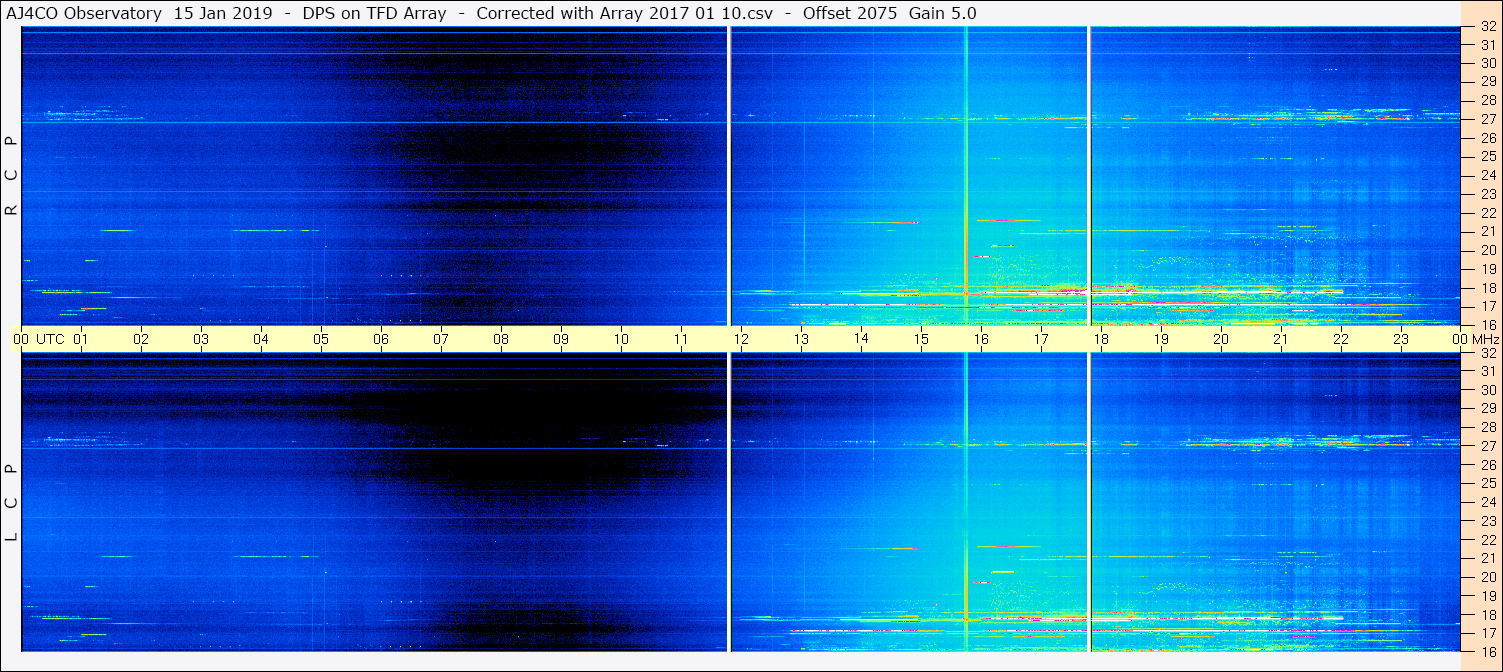Select hour '11' on the UTC axis
This screenshot has height=672, width=1503.
click(x=681, y=339)
